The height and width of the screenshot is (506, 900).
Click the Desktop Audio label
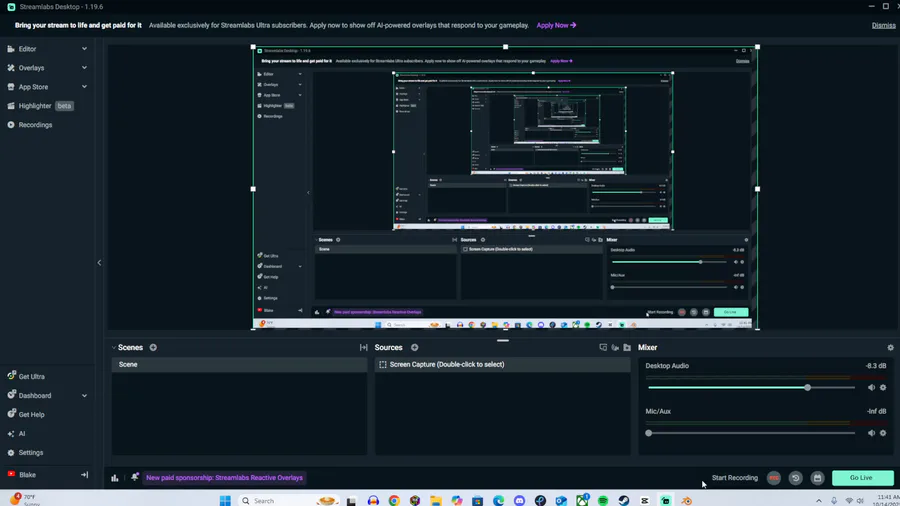tap(667, 365)
